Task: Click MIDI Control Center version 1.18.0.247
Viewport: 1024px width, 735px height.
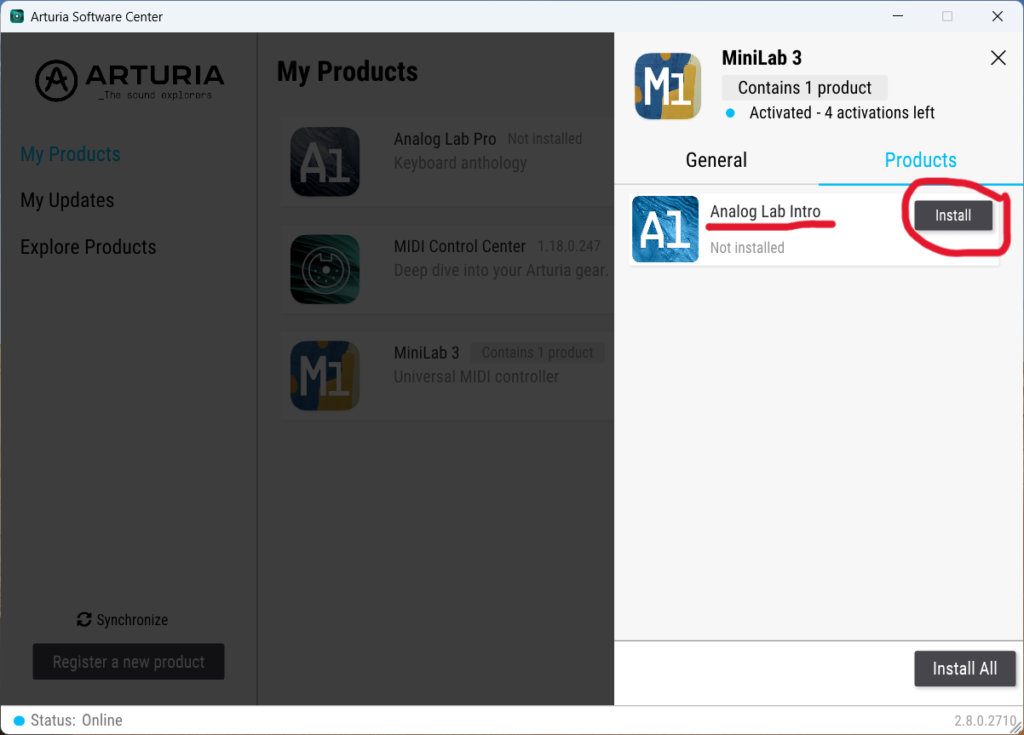Action: click(569, 246)
